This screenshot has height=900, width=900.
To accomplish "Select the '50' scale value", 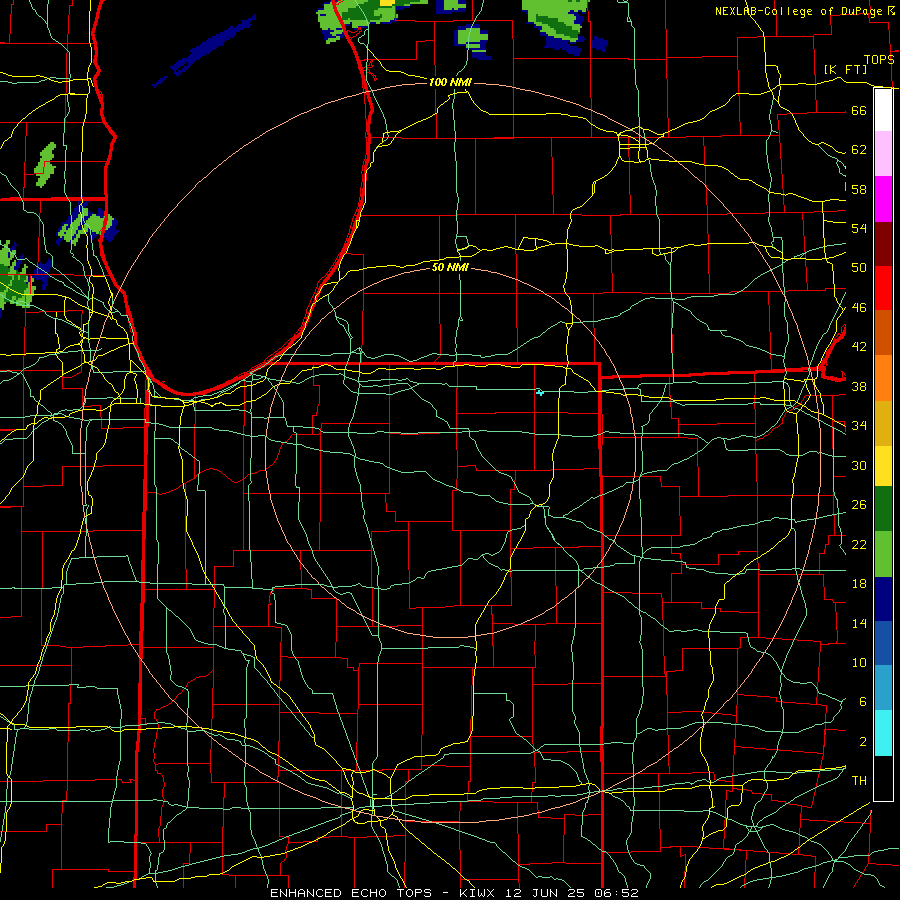I will click(859, 267).
